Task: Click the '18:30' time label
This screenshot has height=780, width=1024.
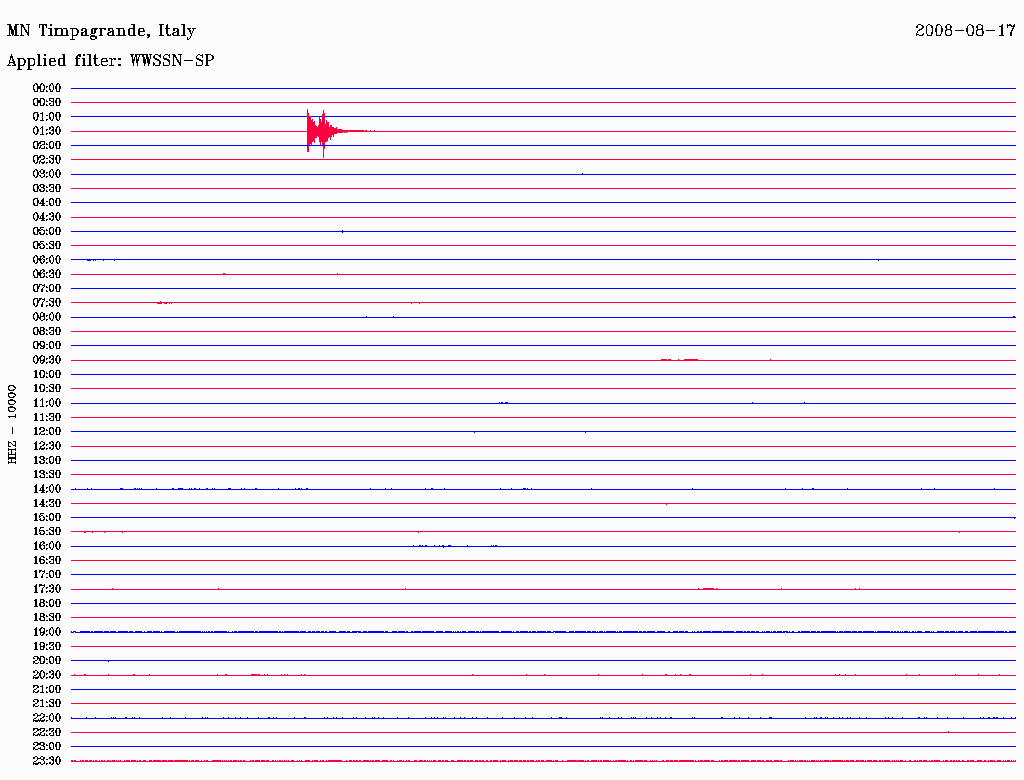Action: 47,618
